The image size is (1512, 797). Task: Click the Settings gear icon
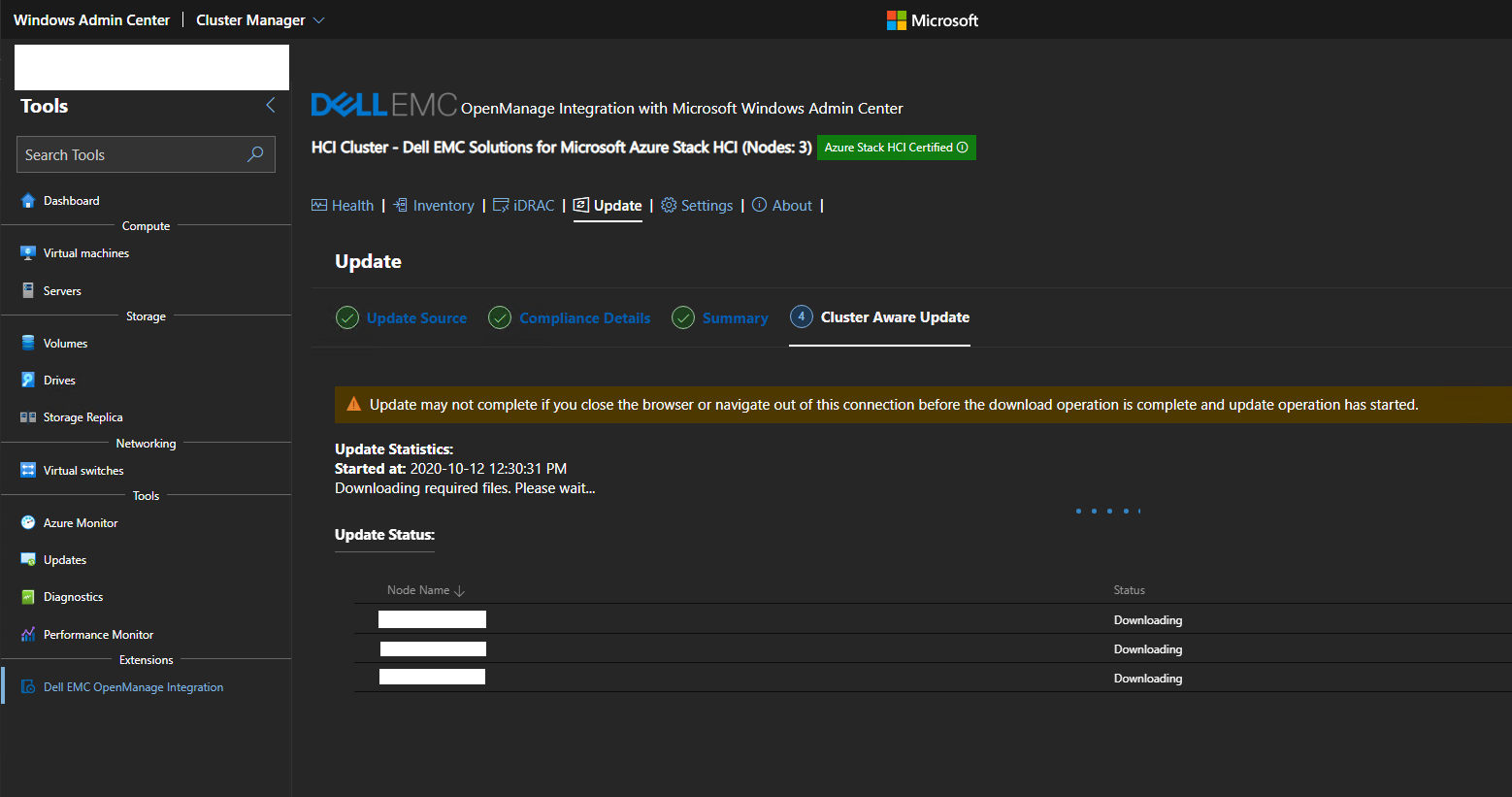(x=669, y=205)
